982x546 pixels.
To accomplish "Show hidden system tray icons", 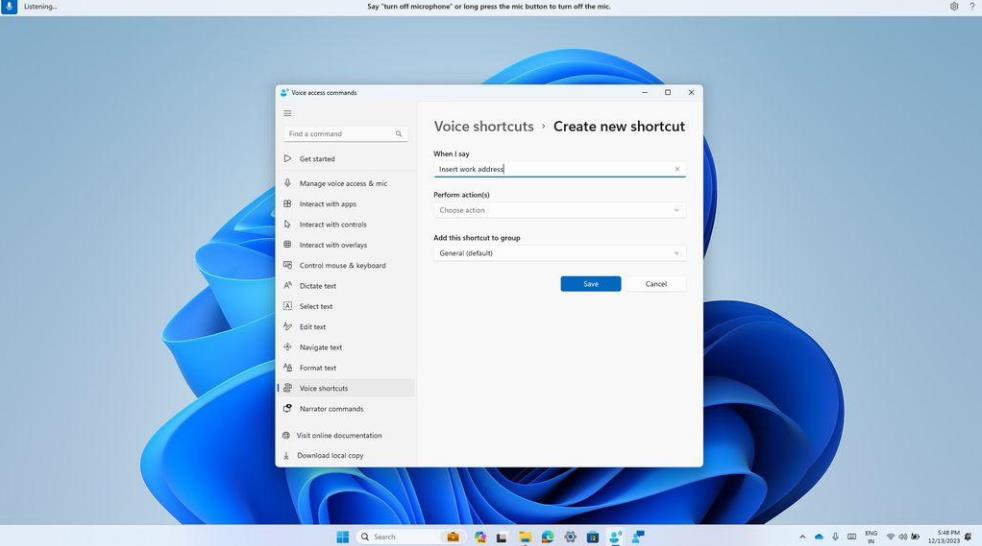I will pos(802,537).
